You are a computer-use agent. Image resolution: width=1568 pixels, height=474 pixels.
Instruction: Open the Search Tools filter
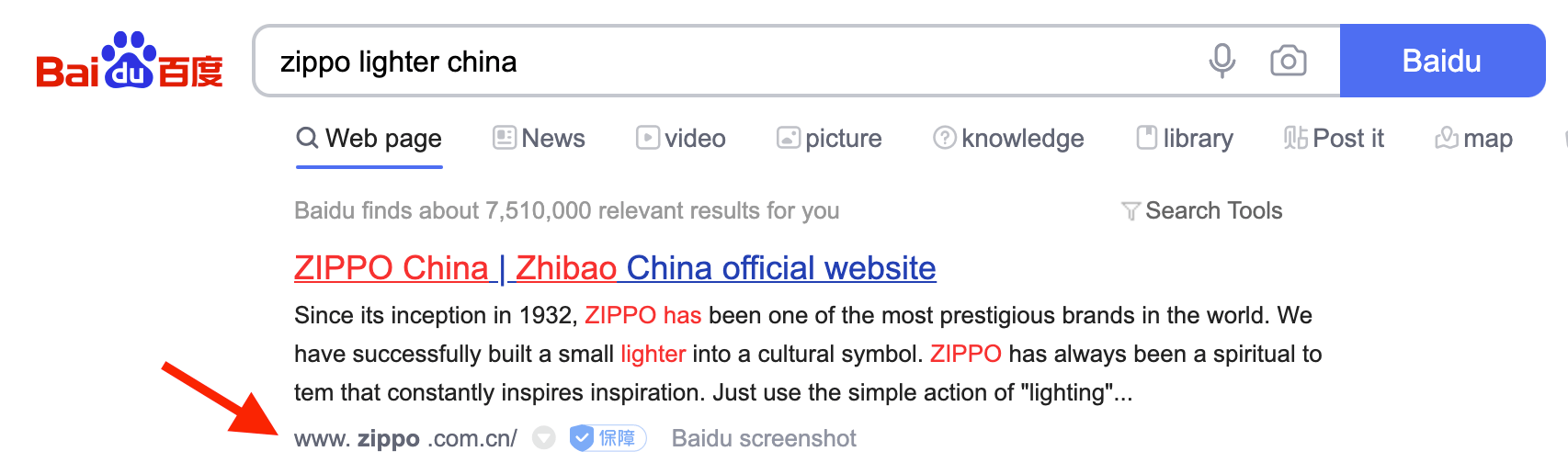coord(1202,210)
